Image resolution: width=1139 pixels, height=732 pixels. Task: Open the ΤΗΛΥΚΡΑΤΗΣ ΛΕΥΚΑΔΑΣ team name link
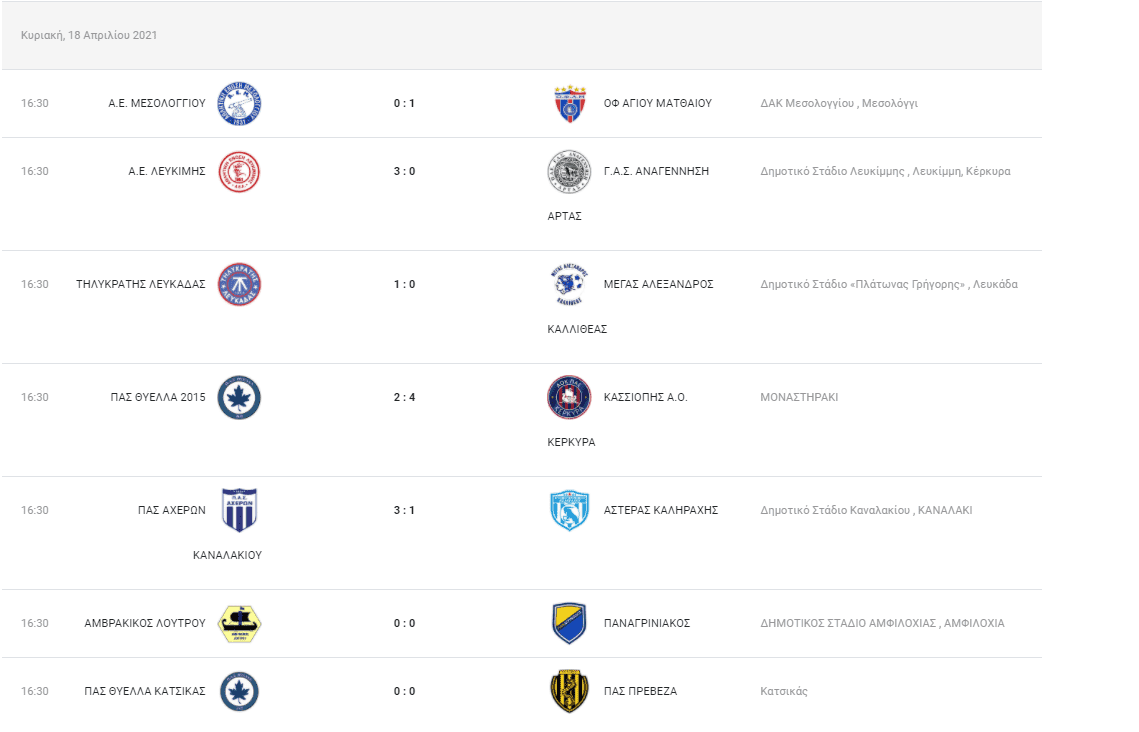[x=141, y=284]
